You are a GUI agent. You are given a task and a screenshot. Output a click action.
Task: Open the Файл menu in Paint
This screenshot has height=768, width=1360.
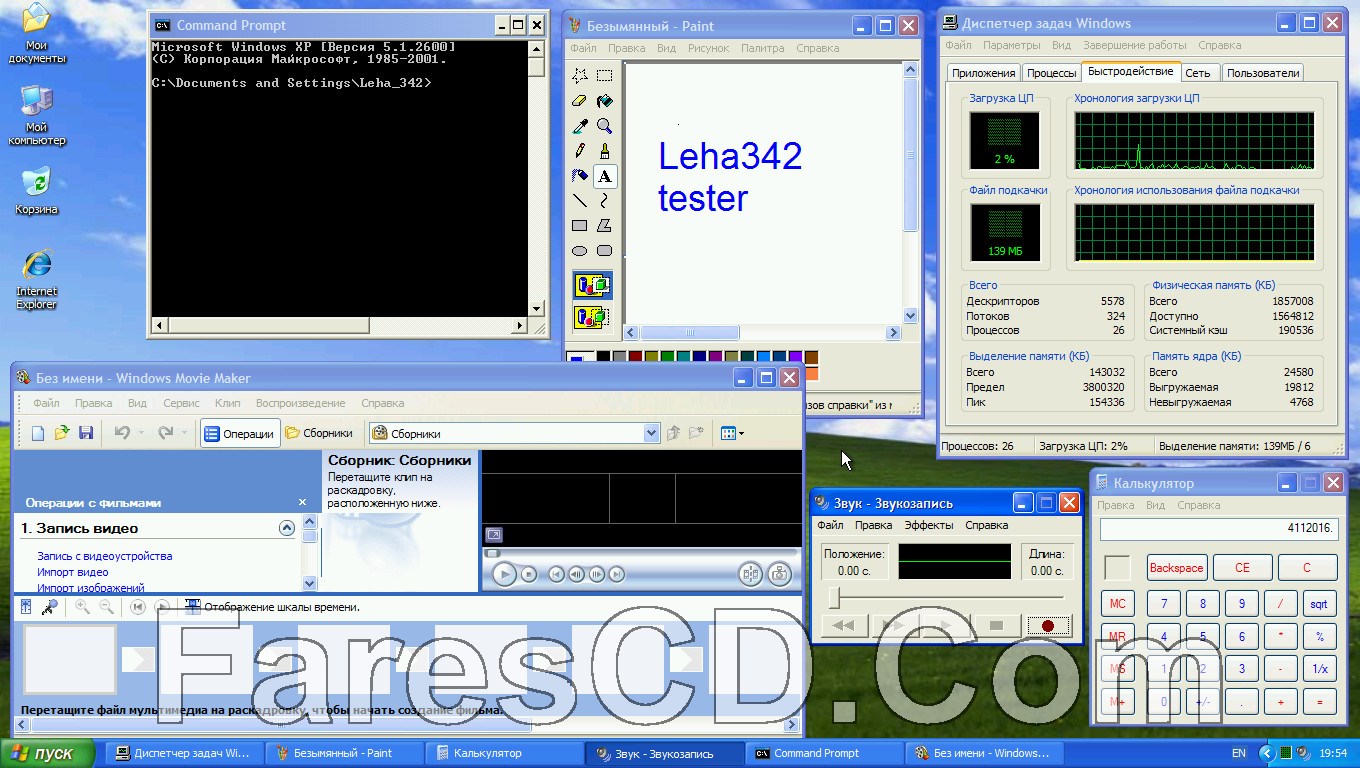pyautogui.click(x=583, y=48)
